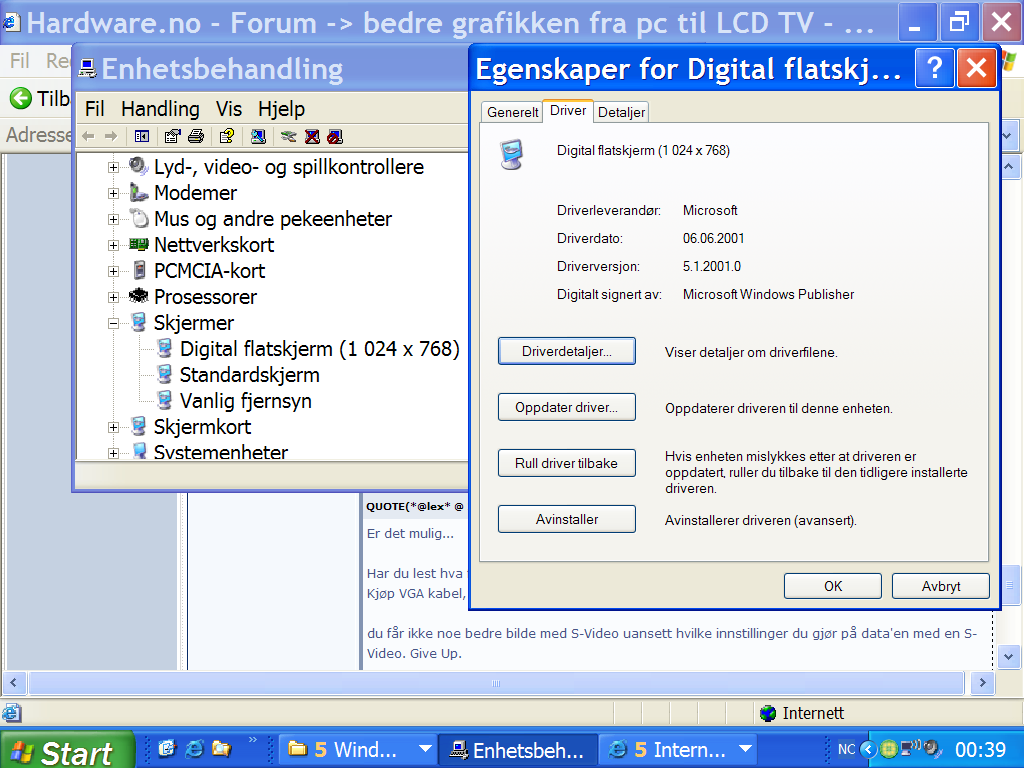This screenshot has width=1024, height=768.
Task: Click the Start button
Action: (x=67, y=750)
